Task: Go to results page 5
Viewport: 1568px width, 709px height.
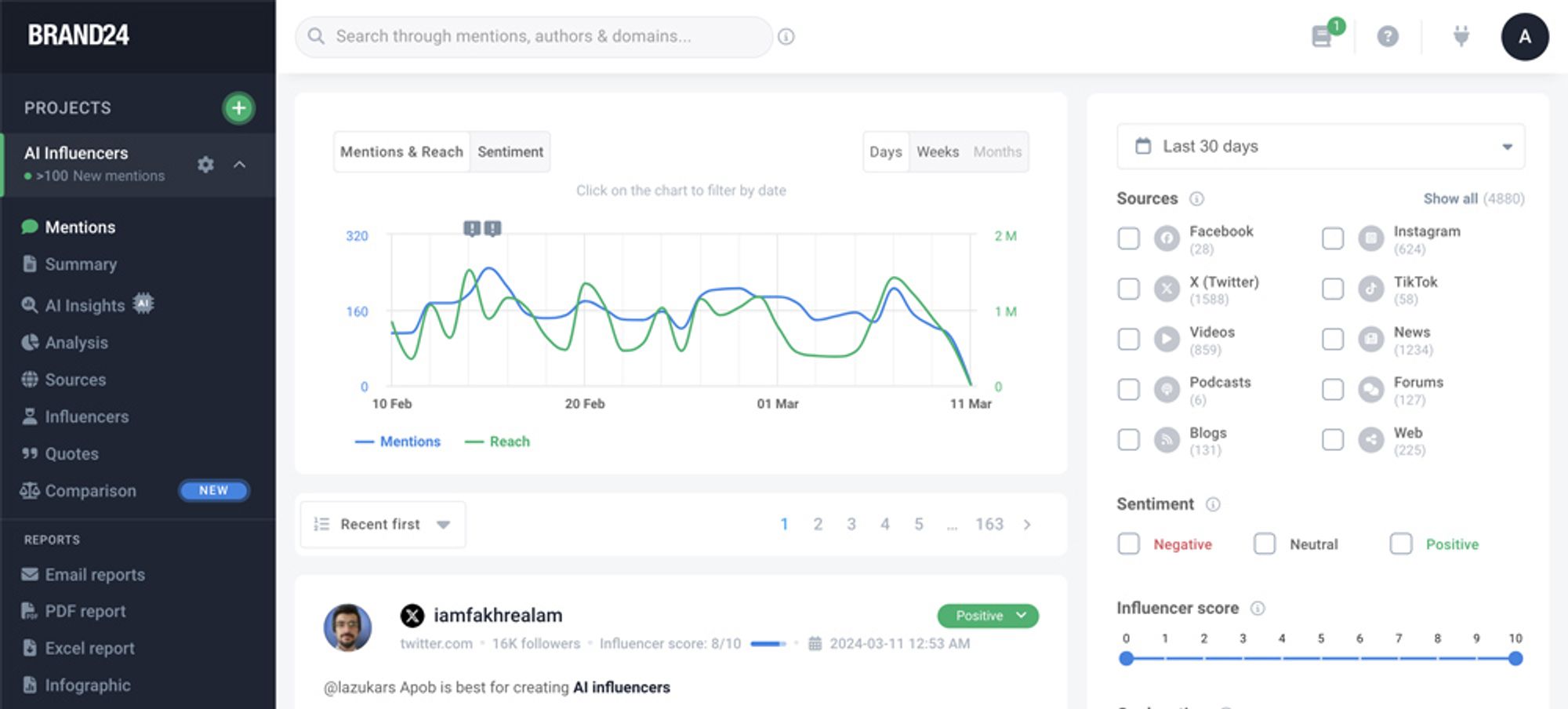Action: click(x=919, y=524)
